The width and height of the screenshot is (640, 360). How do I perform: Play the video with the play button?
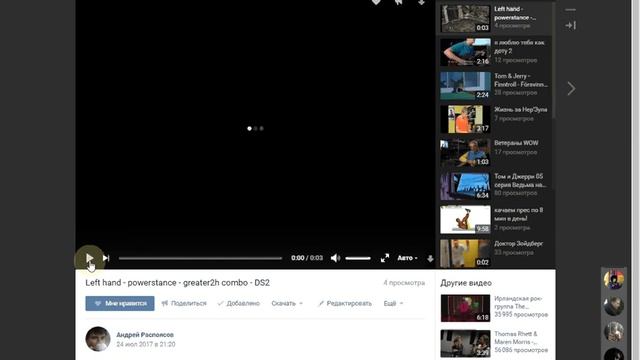89,258
